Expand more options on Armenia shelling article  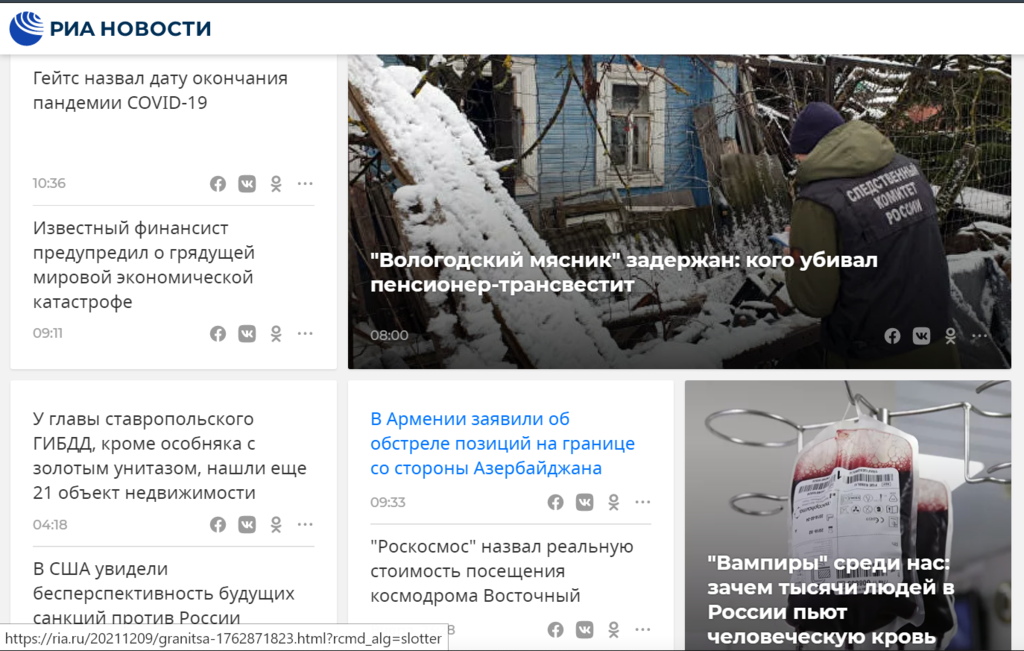(643, 501)
